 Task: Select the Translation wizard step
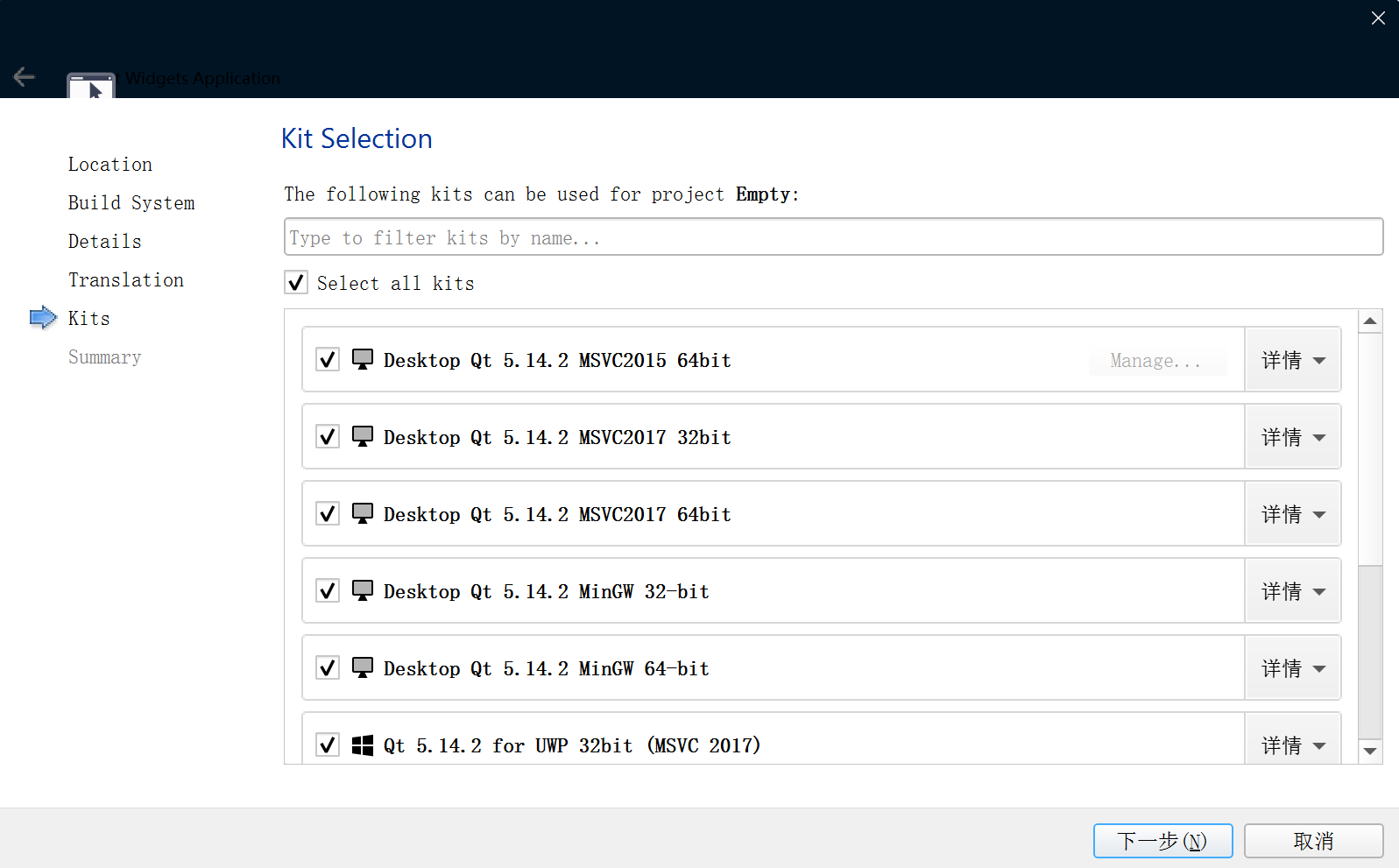[x=126, y=280]
